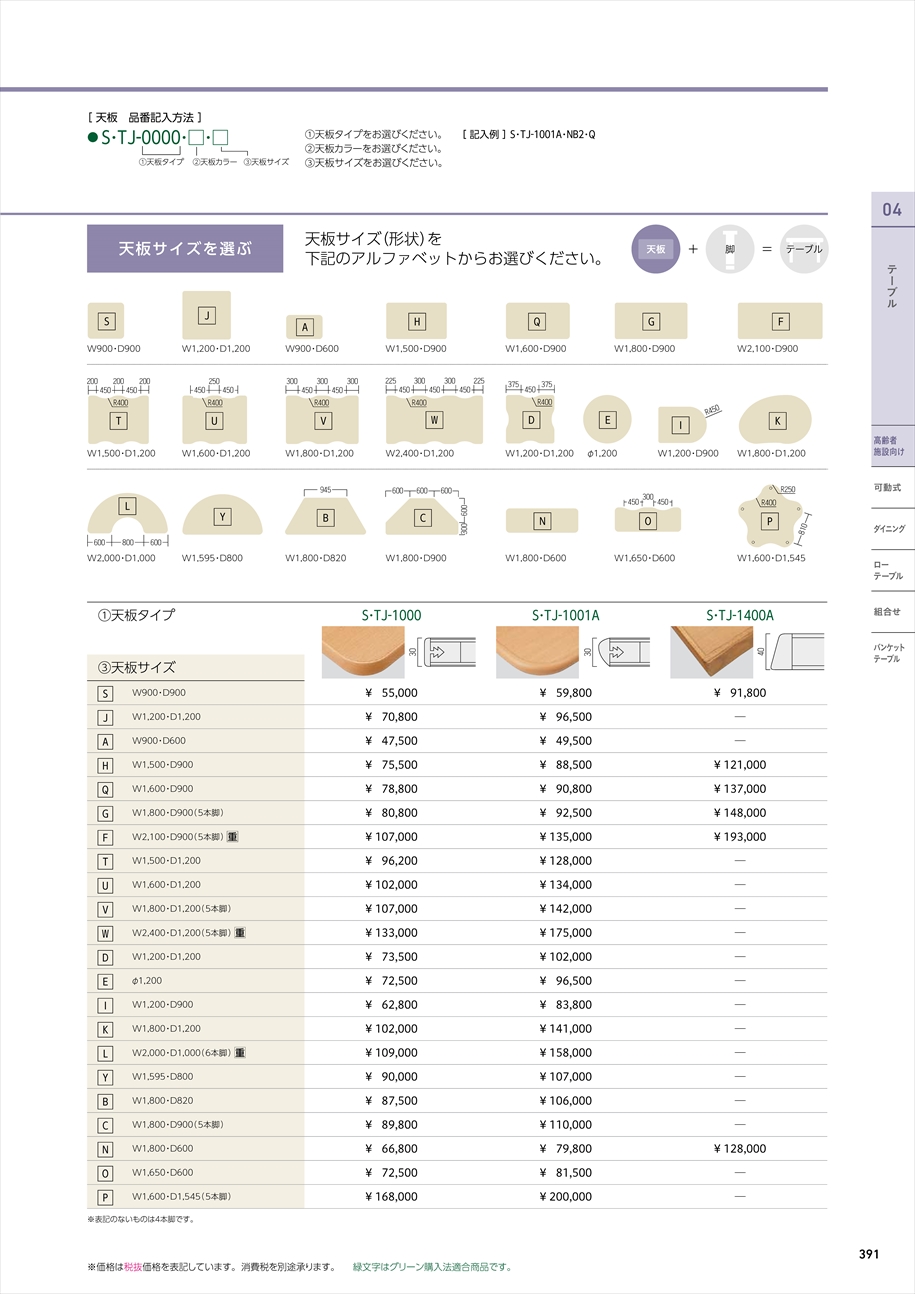Click the ¥193,000 price cell
This screenshot has width=915, height=1294.
[740, 837]
